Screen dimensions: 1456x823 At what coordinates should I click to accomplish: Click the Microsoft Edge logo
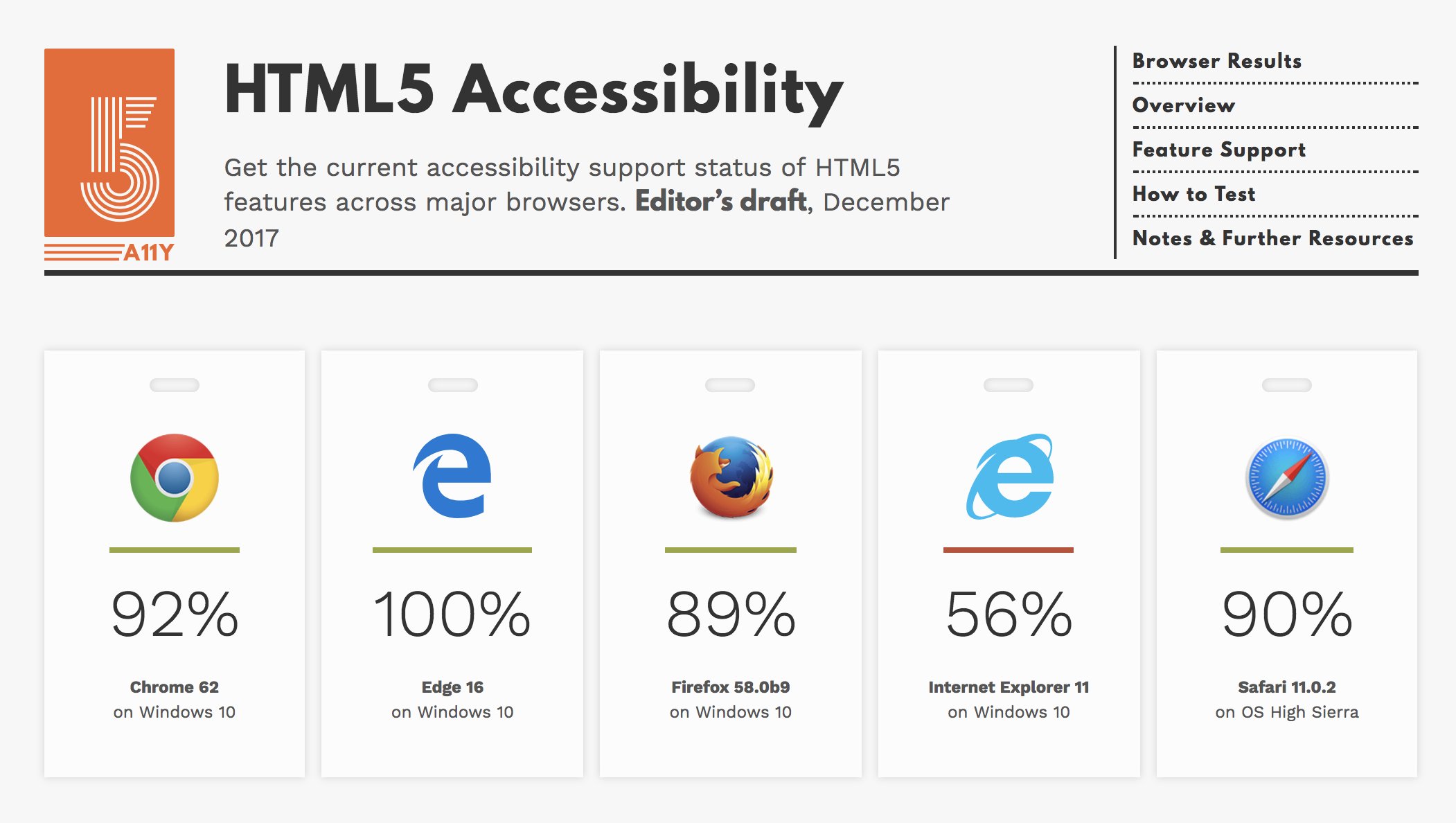tap(452, 476)
